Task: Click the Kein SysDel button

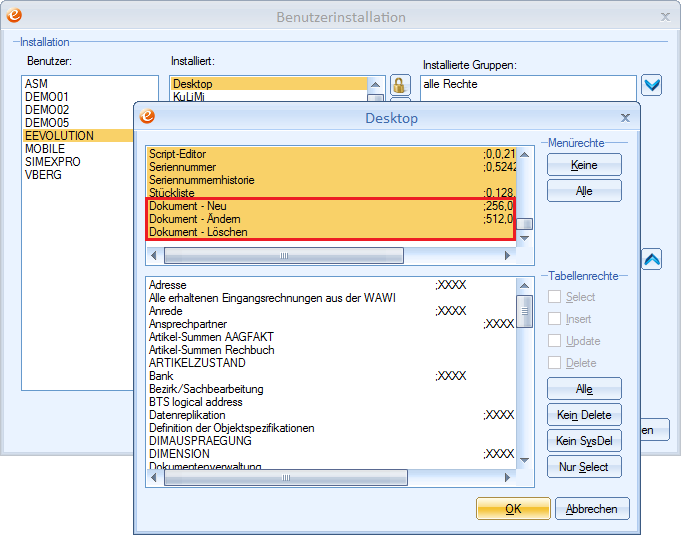Action: click(584, 441)
